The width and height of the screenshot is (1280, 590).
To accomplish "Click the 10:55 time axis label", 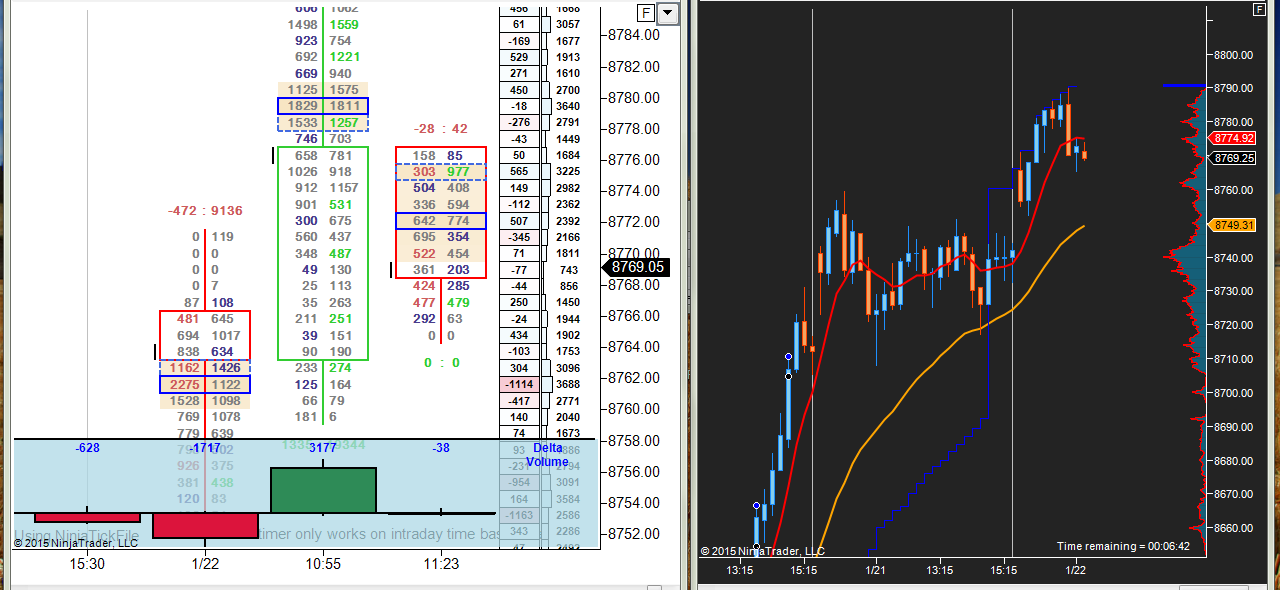I will (323, 564).
